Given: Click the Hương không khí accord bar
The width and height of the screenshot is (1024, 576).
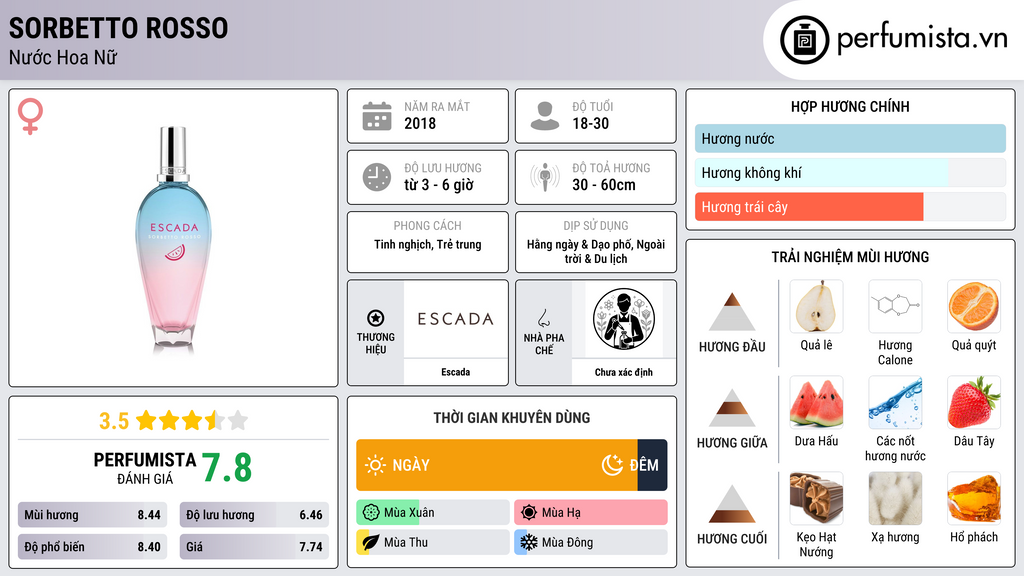Looking at the screenshot, I should [x=850, y=172].
